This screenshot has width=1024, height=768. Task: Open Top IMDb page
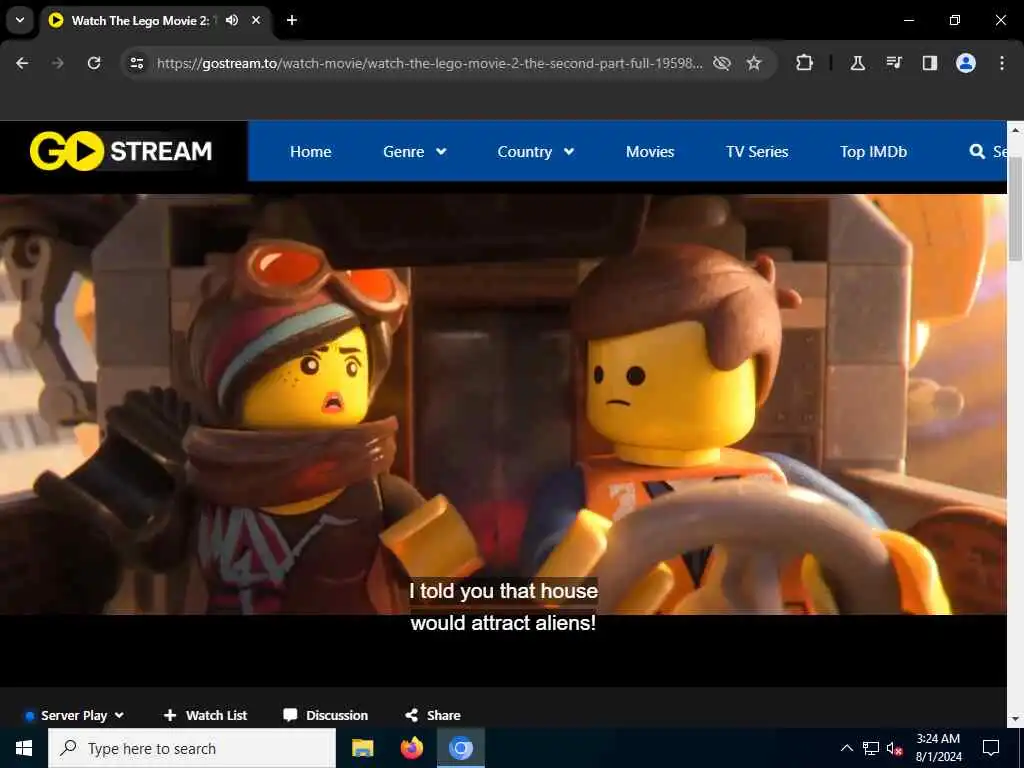pos(873,152)
